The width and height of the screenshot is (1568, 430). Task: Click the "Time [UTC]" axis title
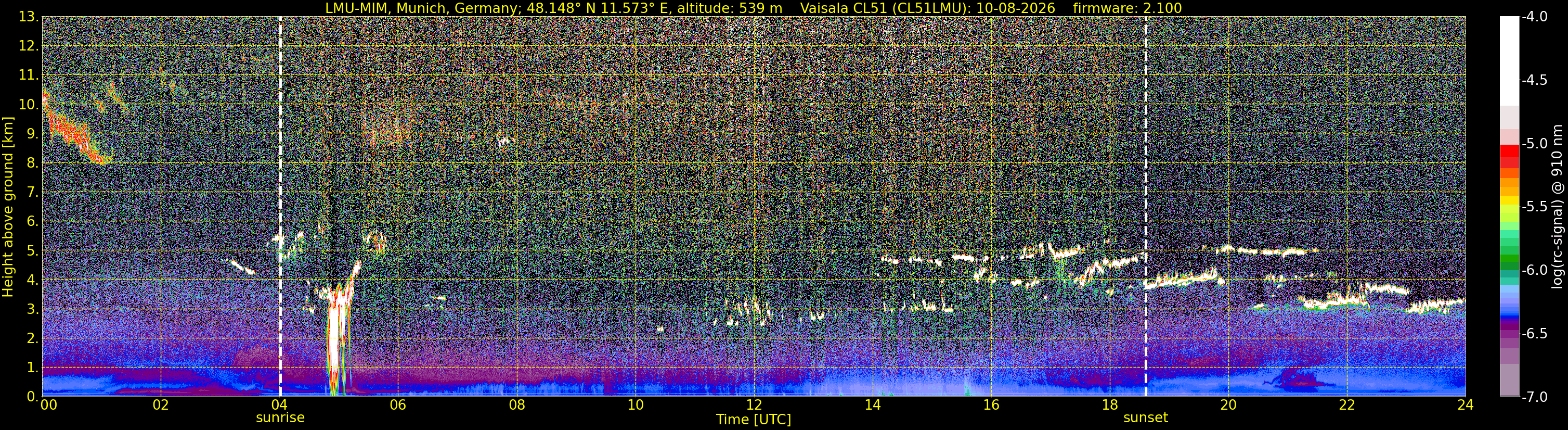(x=754, y=419)
